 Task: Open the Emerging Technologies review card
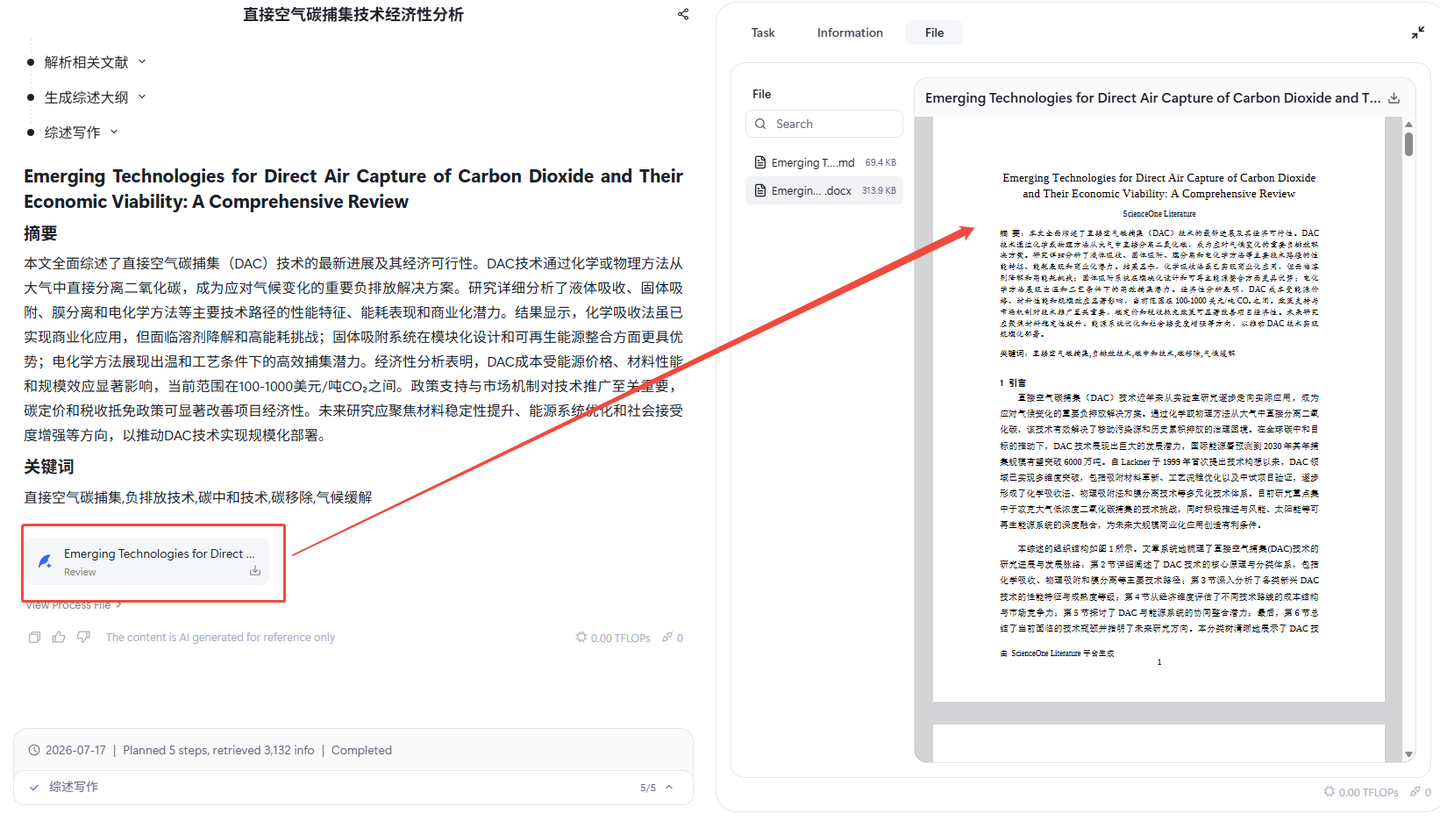coord(147,561)
